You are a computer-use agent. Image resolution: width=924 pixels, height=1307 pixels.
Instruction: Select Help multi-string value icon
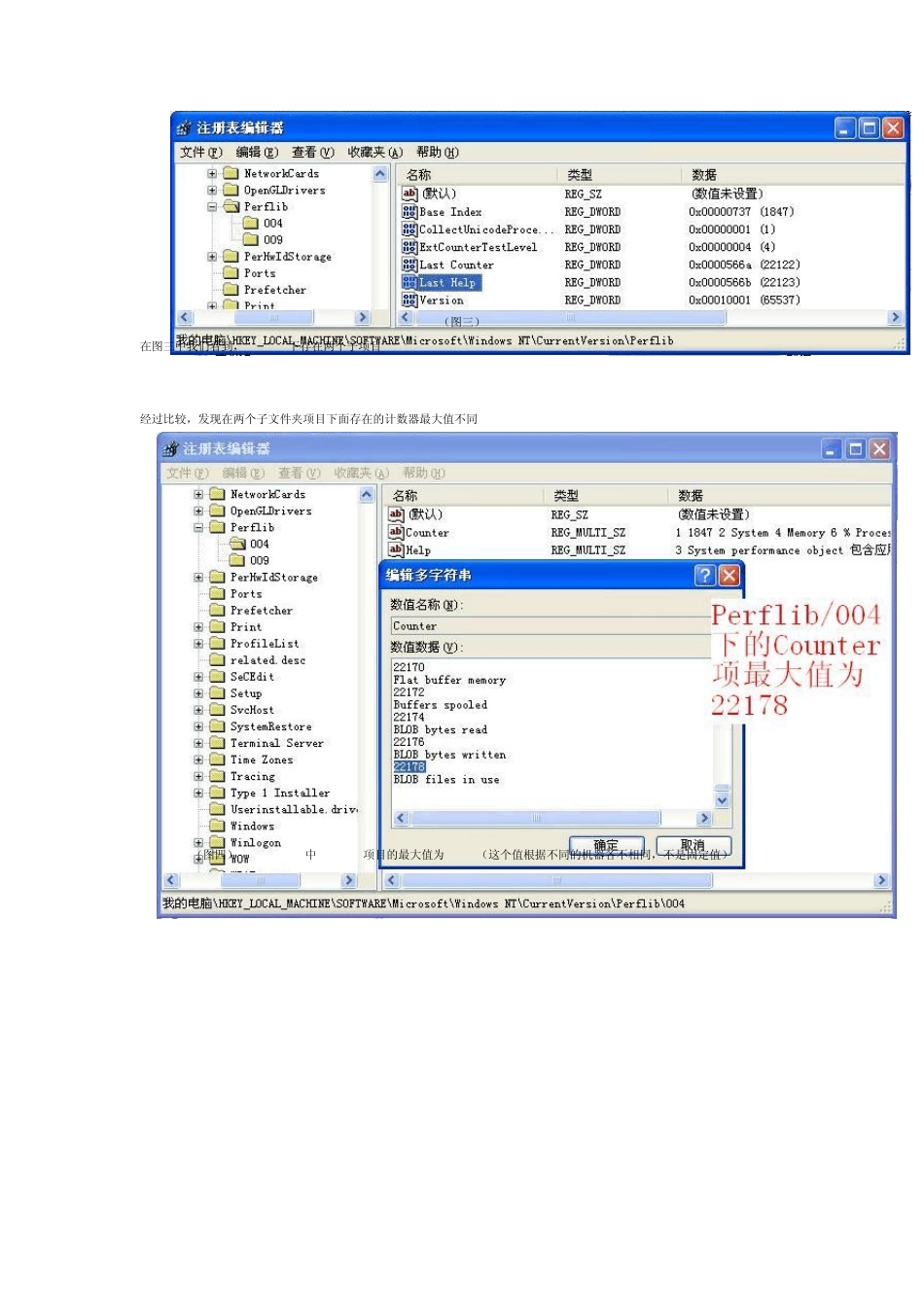point(396,549)
